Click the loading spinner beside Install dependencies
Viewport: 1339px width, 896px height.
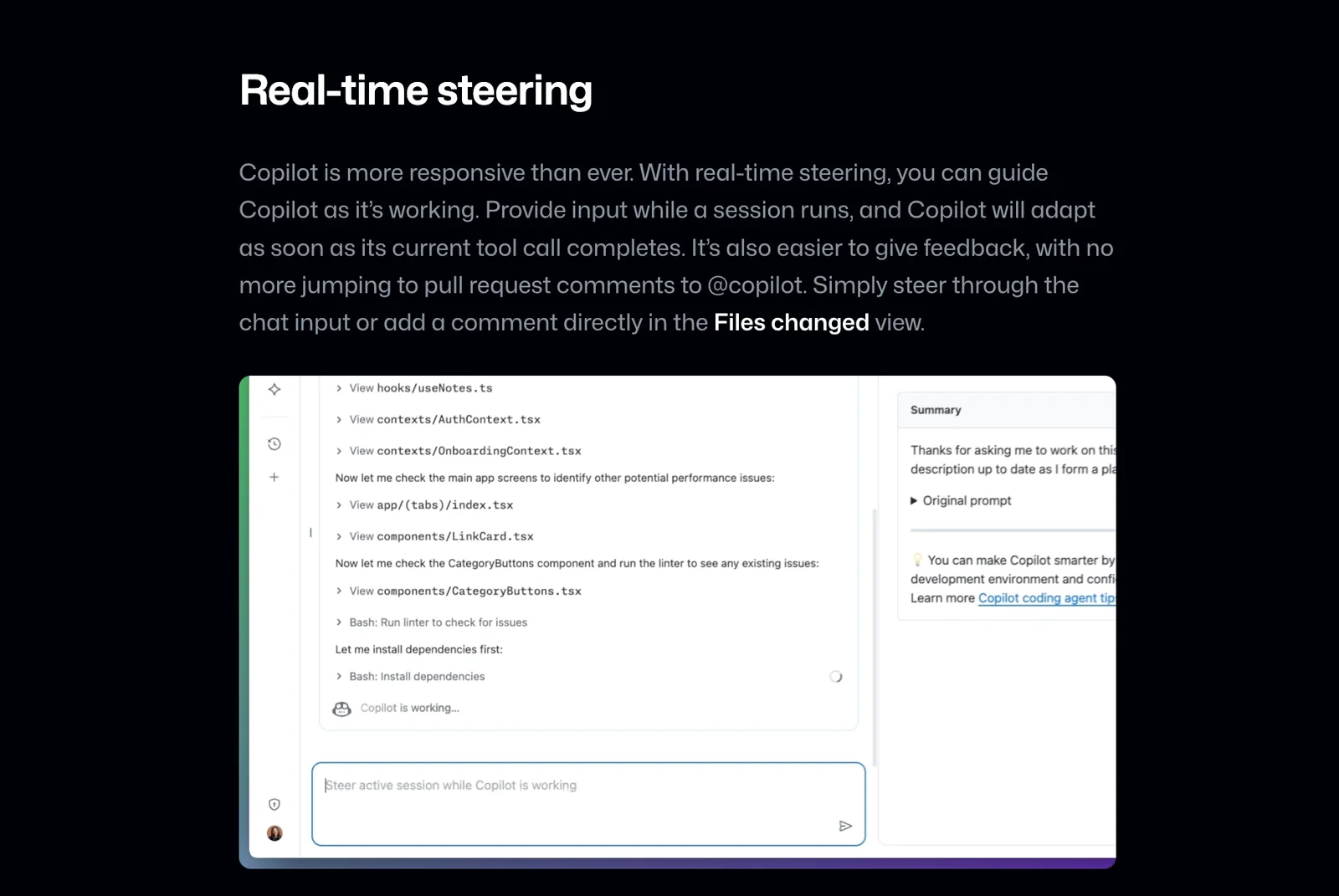pyautogui.click(x=835, y=677)
